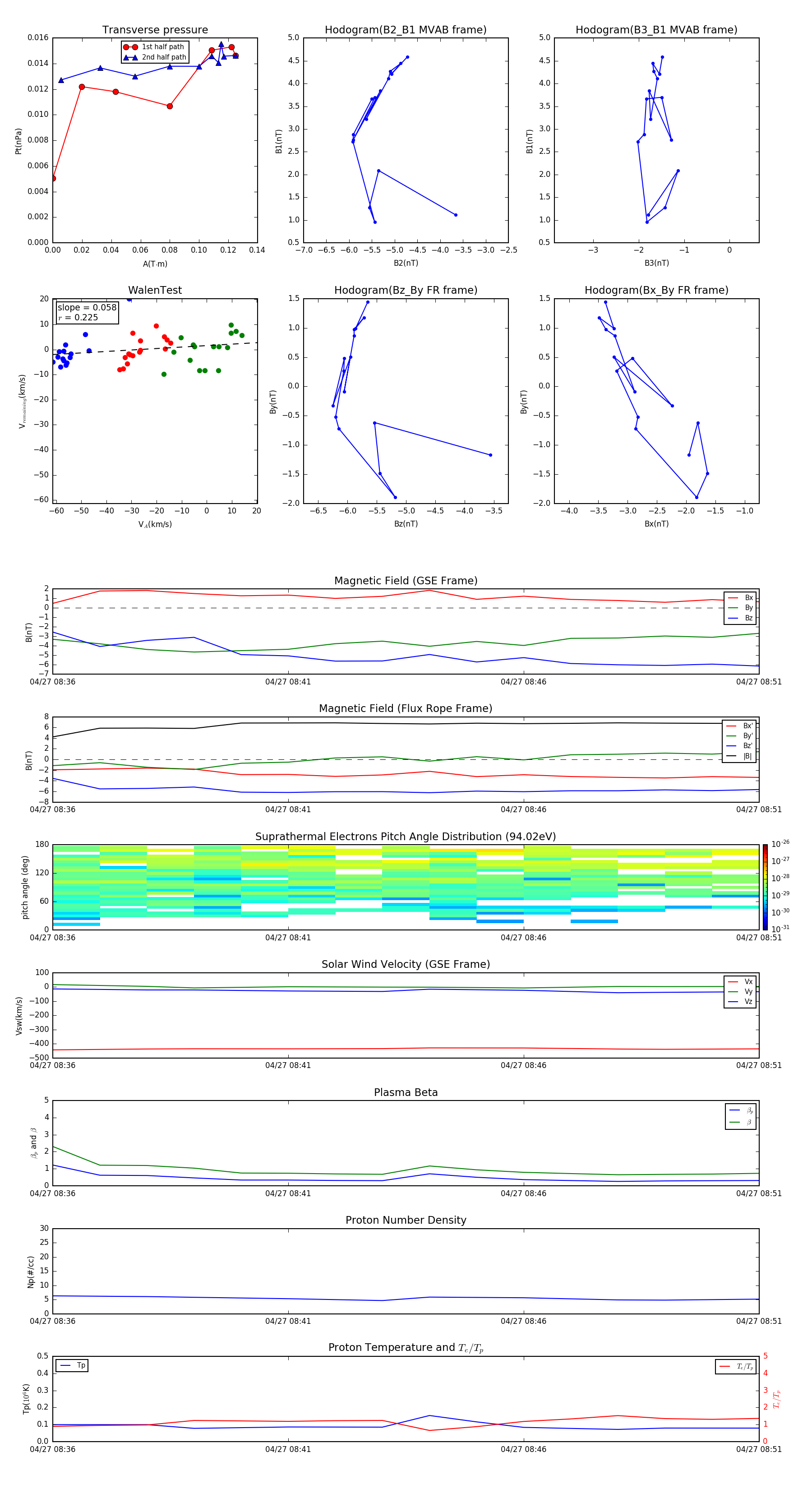Click the 'Pt(nPa)' y-axis label
Screen dimensions: 812x1489
click(x=18, y=140)
